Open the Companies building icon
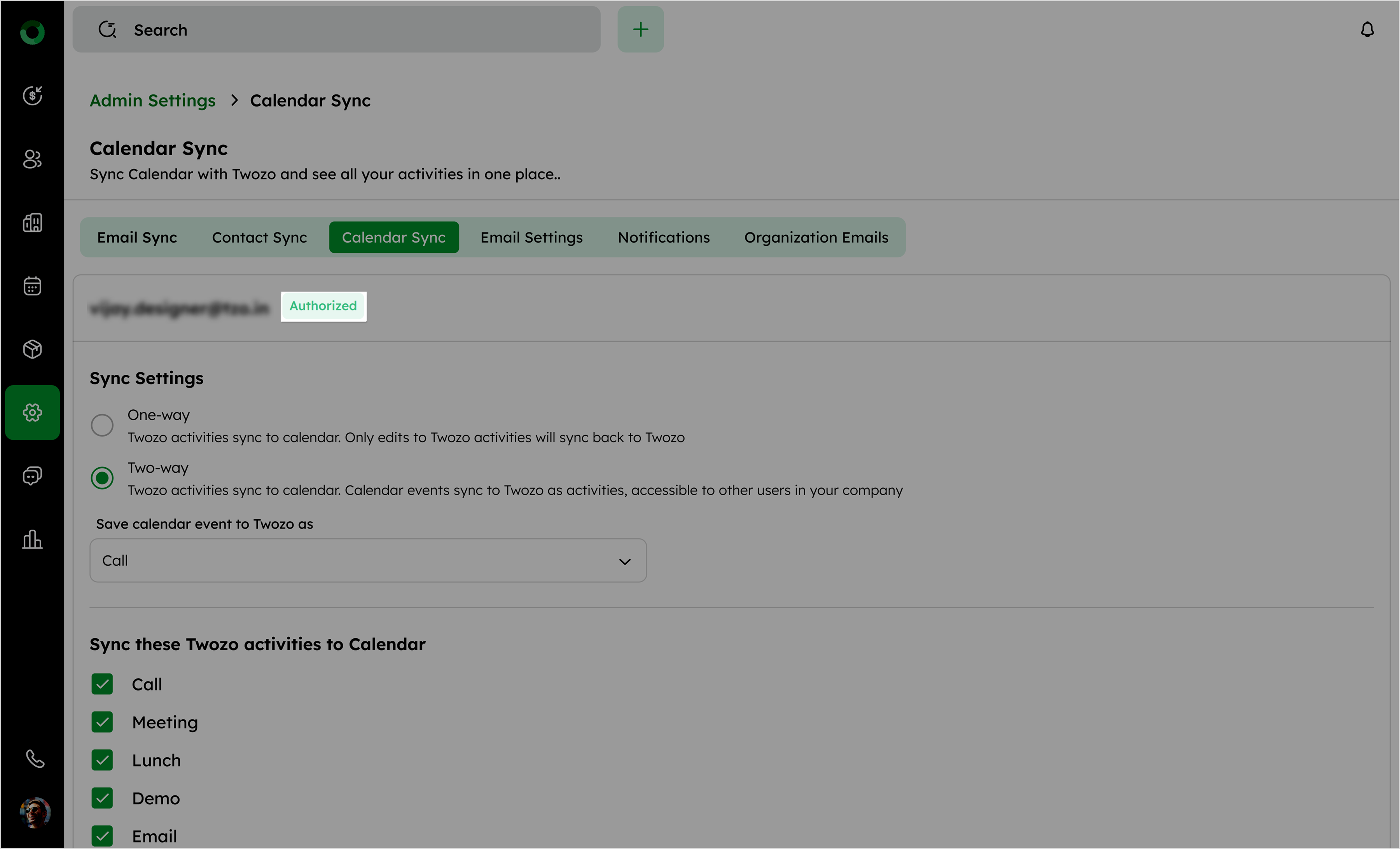This screenshot has width=1400, height=849. 32,223
